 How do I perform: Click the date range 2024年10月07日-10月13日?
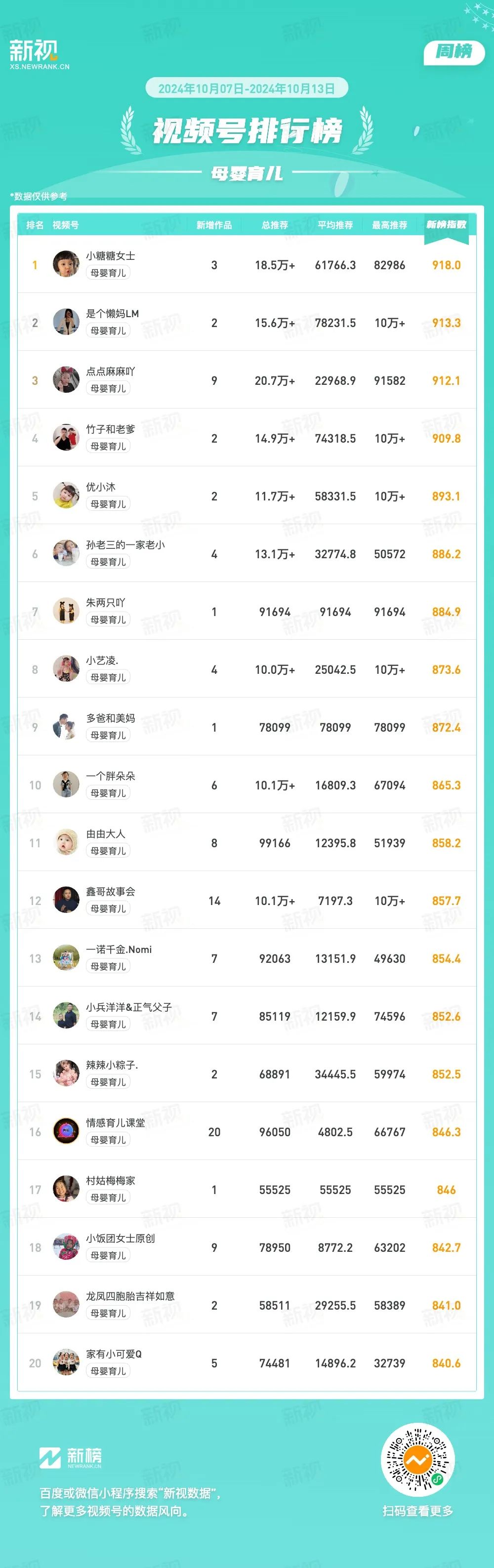(x=247, y=88)
